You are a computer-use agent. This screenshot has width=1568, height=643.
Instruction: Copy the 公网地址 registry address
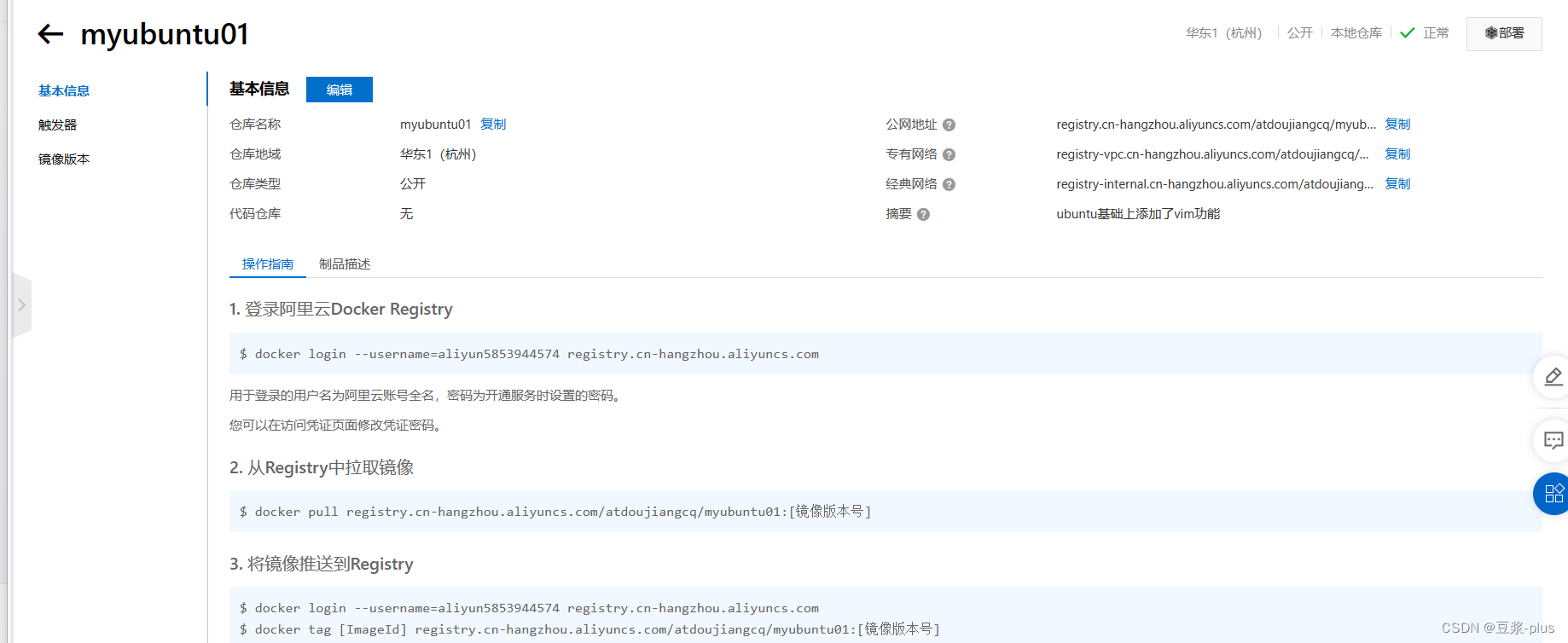(1397, 125)
